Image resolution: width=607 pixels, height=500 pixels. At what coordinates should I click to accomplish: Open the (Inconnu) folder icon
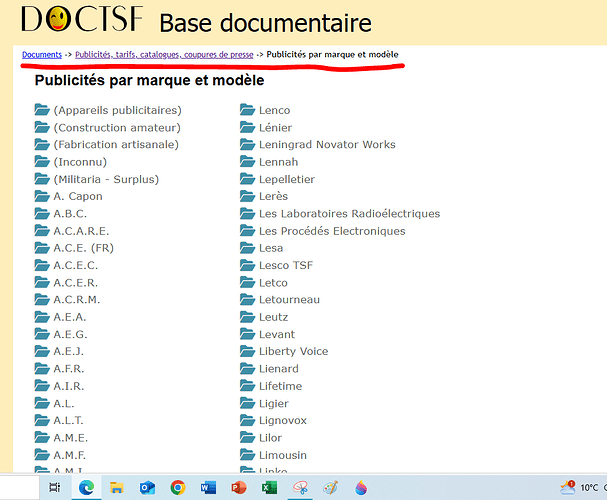tap(42, 161)
